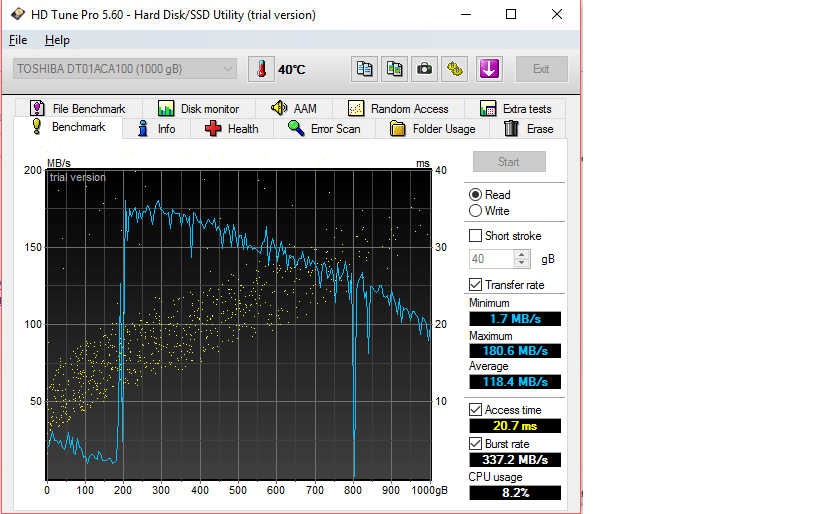Screen dimensions: 819x514
Task: Switch to the Random Access tab
Action: [x=399, y=109]
